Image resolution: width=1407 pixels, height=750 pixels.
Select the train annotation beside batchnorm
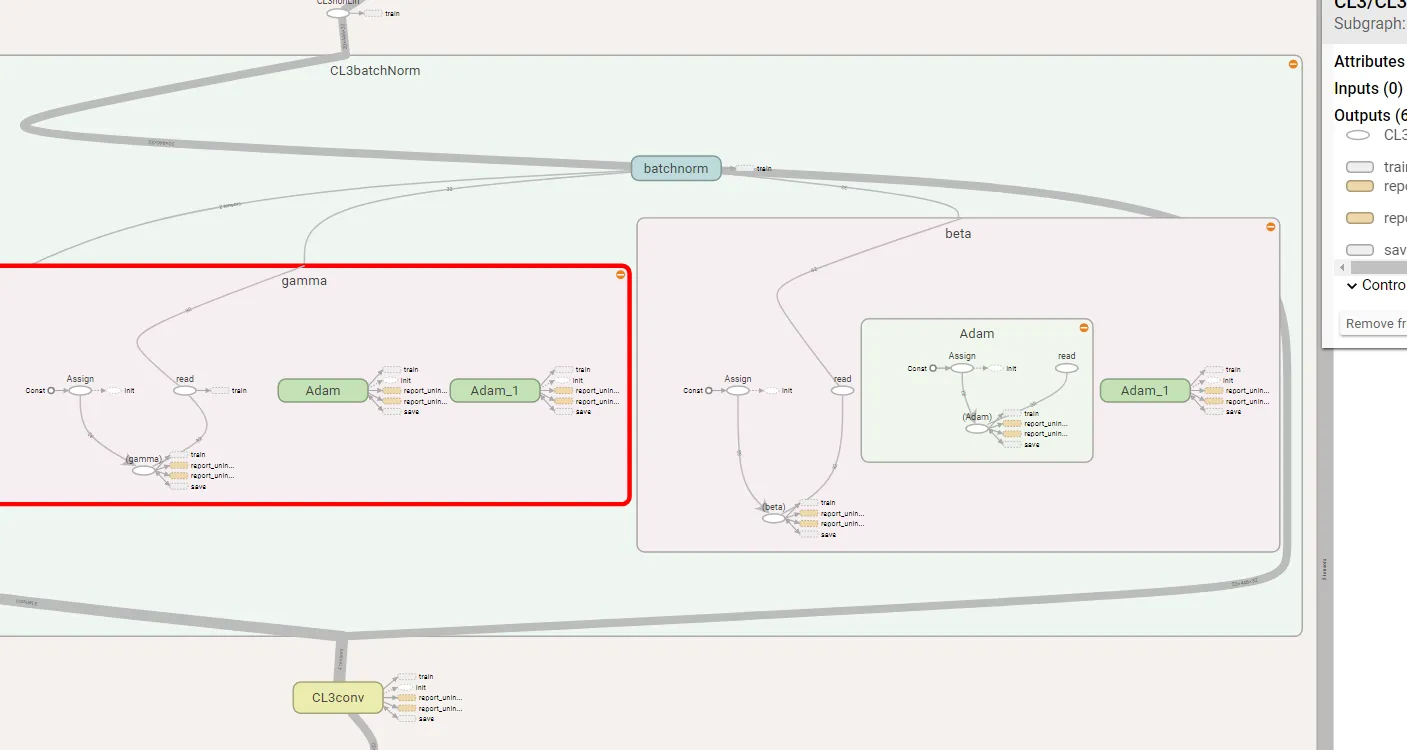[746, 169]
